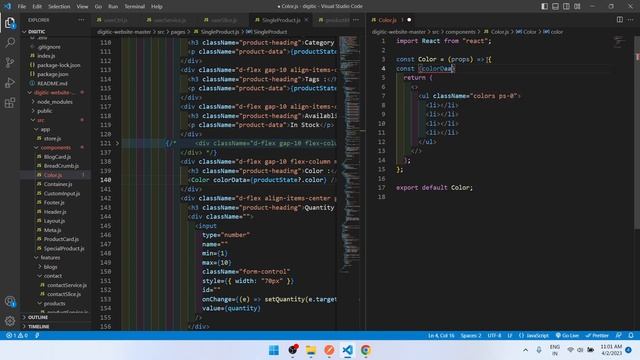Click Spaces: 2 indentation setting
The width and height of the screenshot is (640, 360).
[x=471, y=336]
